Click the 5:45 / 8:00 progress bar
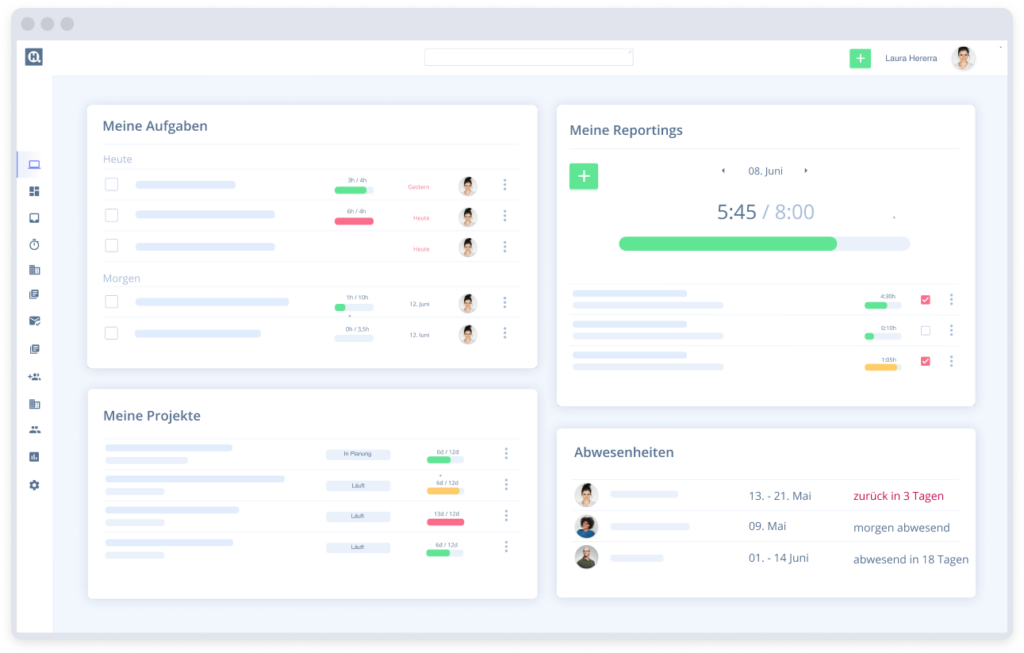The image size is (1024, 653). [x=764, y=244]
